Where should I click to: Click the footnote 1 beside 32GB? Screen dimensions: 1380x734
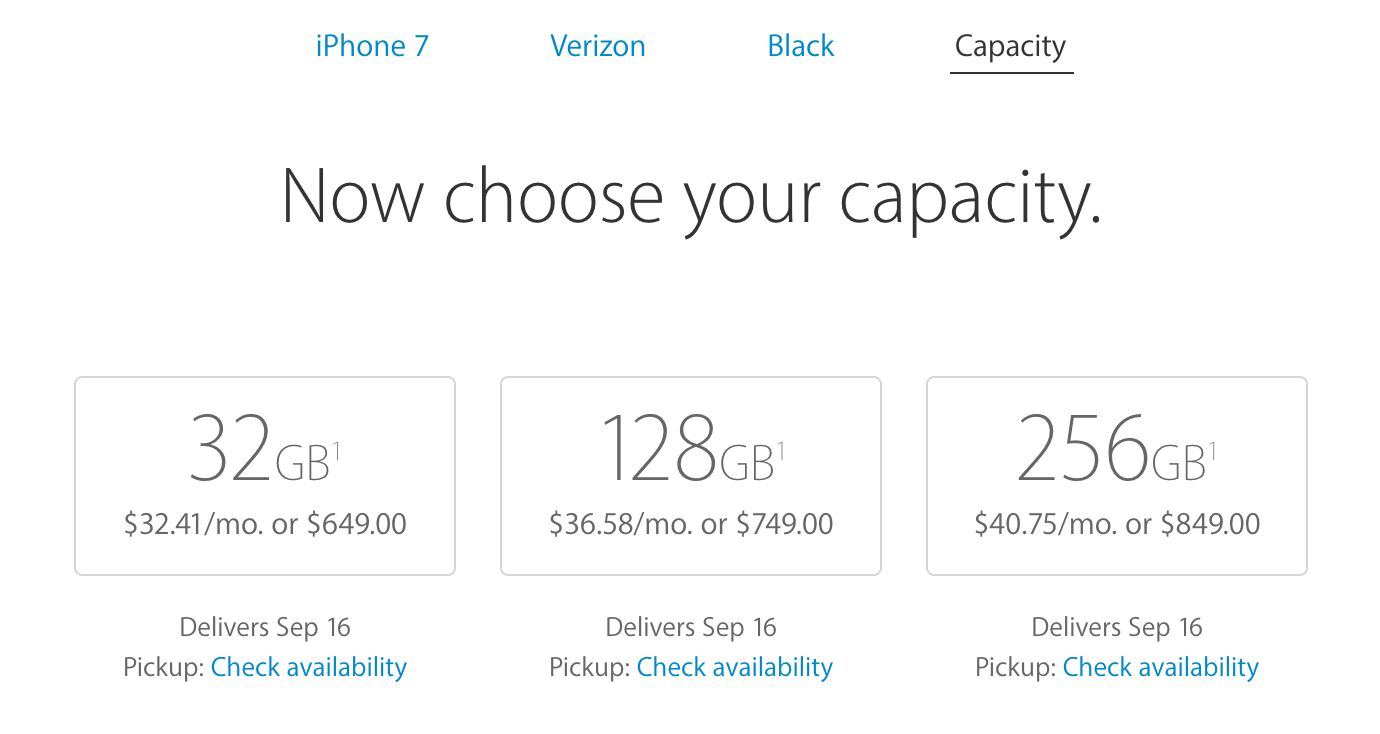337,451
